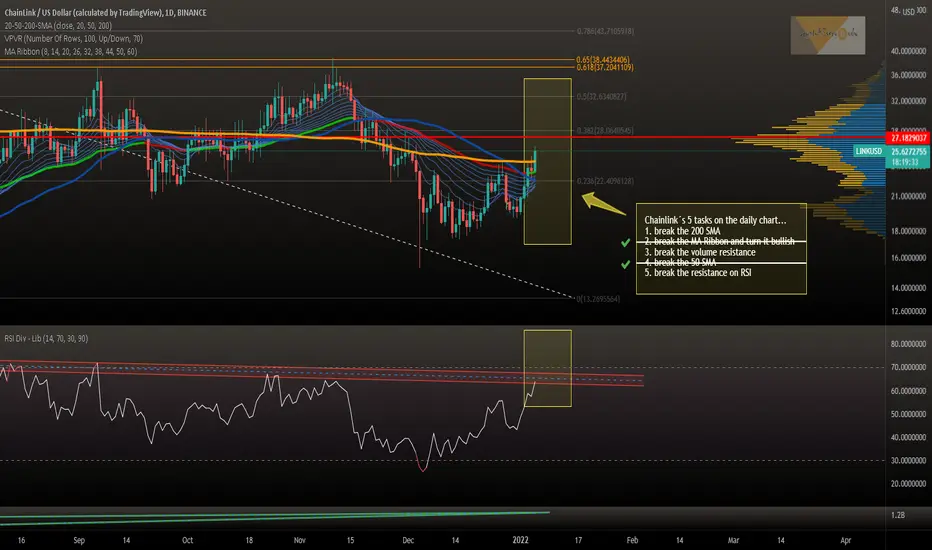932x550 pixels.
Task: Click 18.0000000 on the price axis
Action: click(908, 231)
